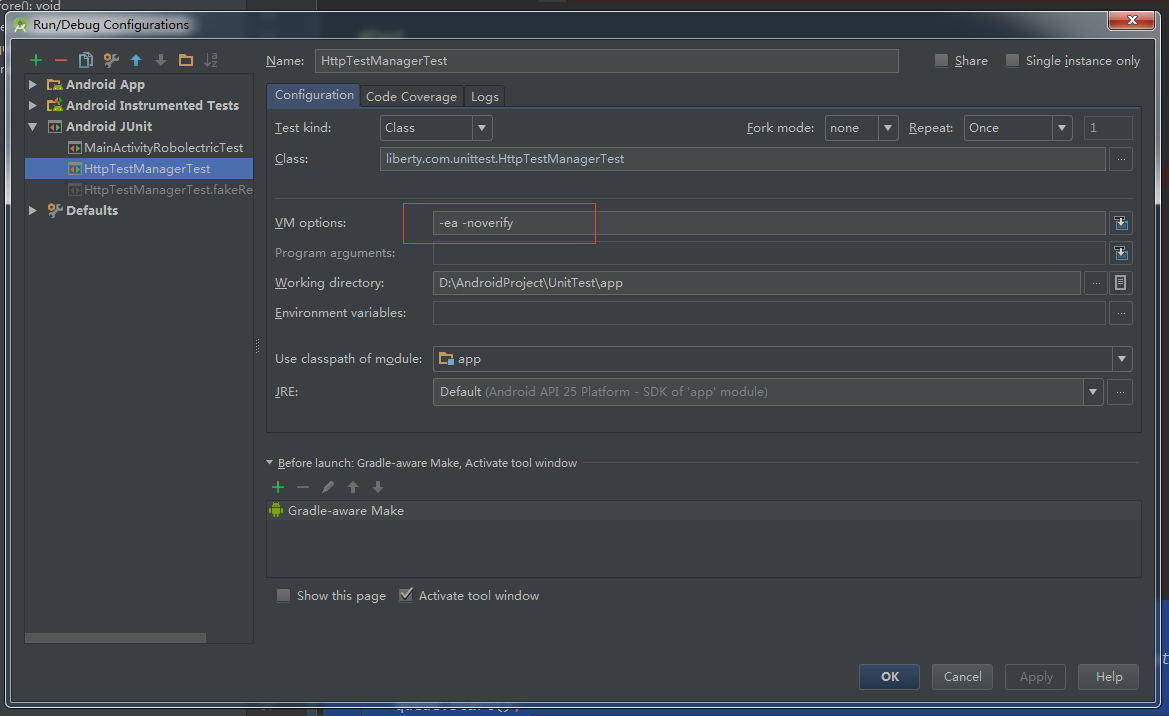Open the Use classpath of module dropdown
The height and width of the screenshot is (716, 1169).
tap(1121, 359)
